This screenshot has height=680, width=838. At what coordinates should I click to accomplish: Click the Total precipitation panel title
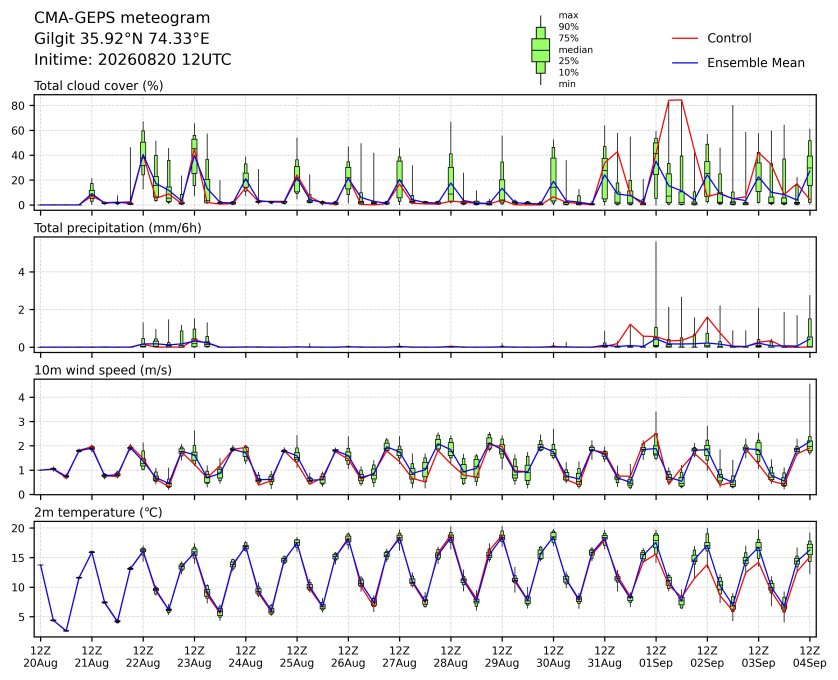click(x=118, y=228)
